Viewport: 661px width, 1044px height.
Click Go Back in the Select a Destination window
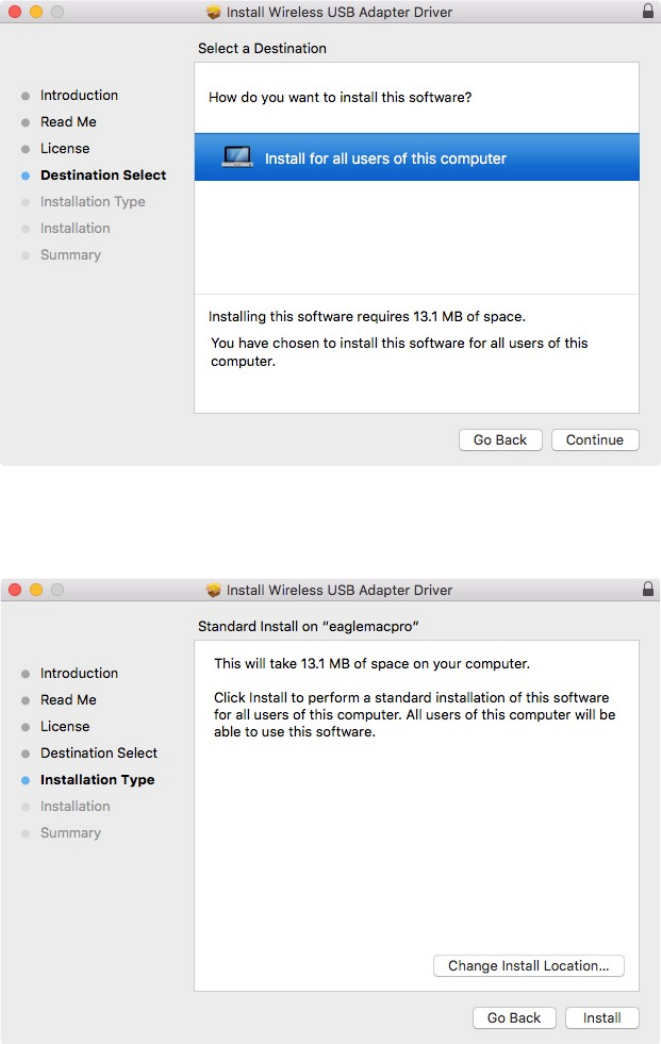(x=500, y=440)
